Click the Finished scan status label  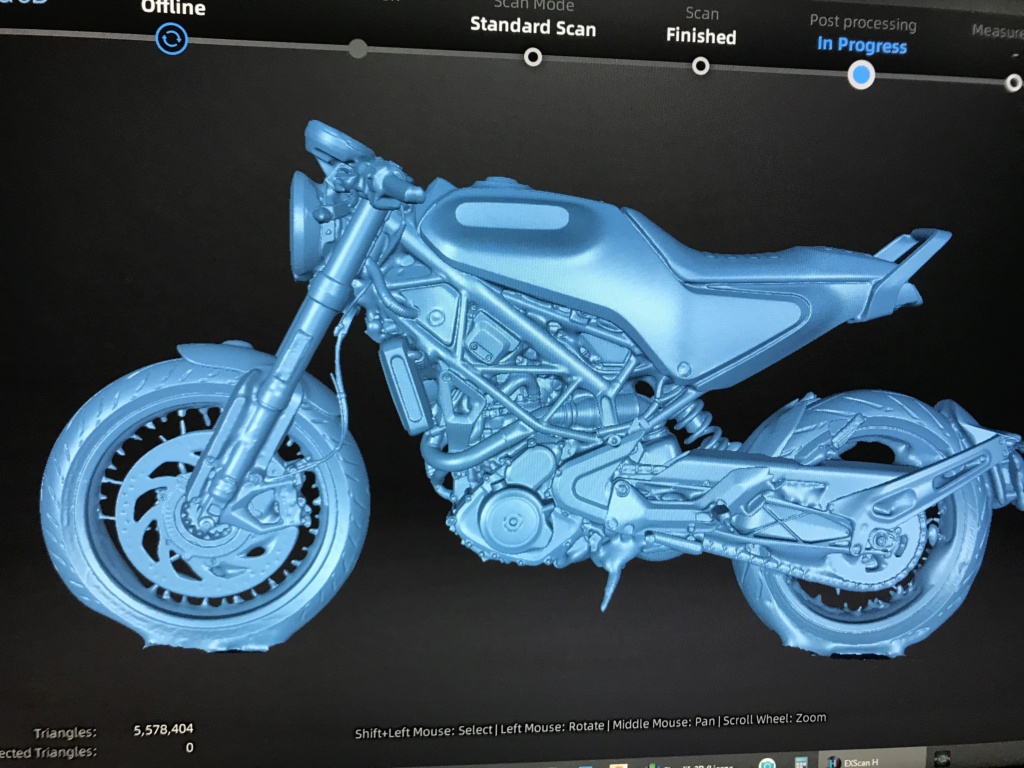701,36
